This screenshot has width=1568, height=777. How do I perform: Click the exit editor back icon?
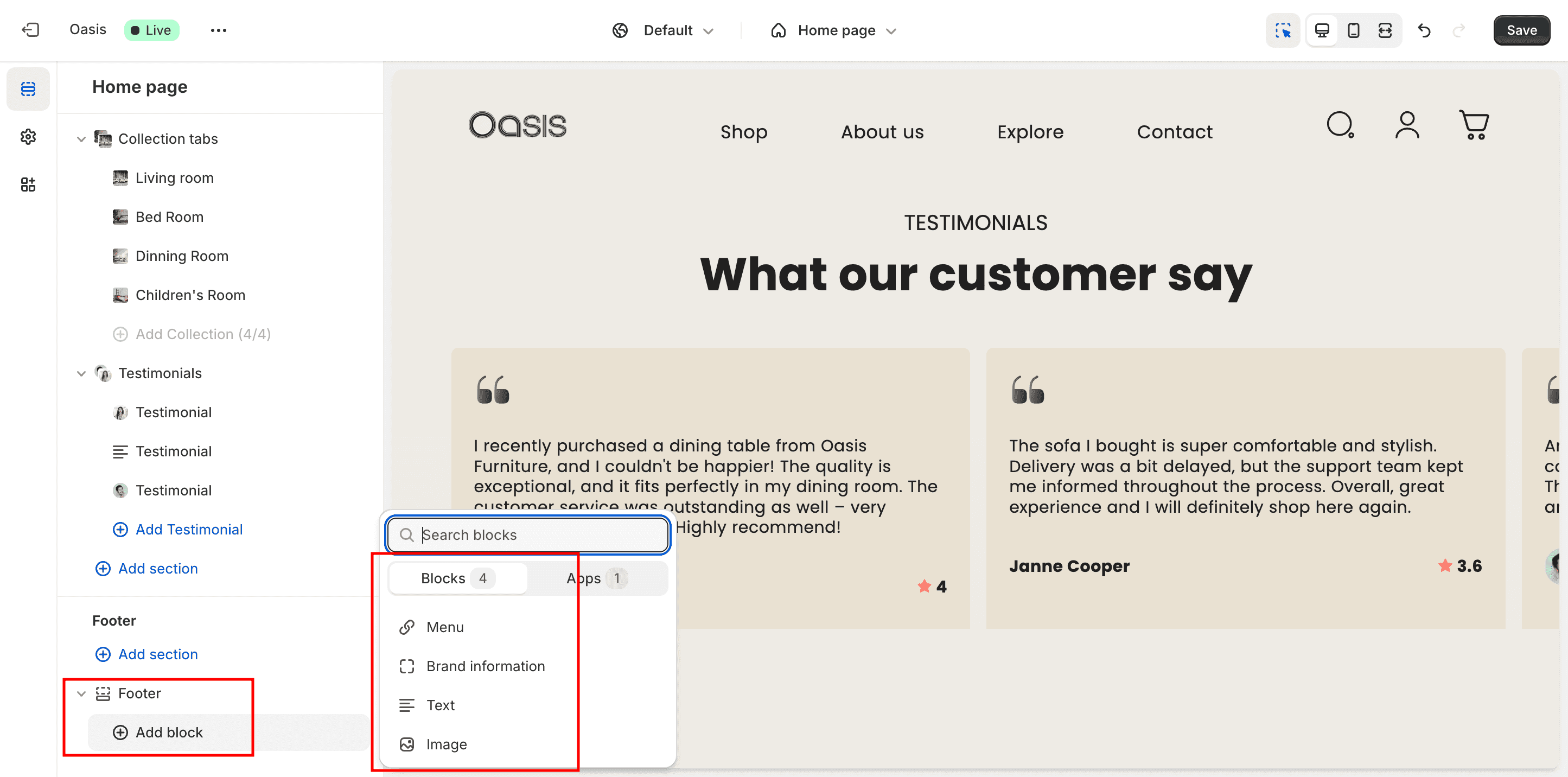[30, 30]
